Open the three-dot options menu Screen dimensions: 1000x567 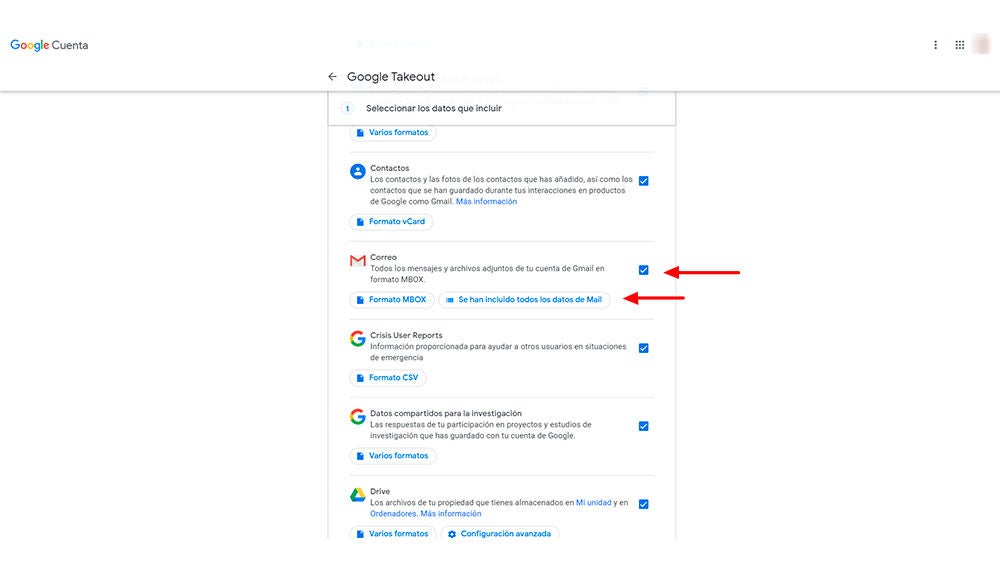tap(936, 45)
